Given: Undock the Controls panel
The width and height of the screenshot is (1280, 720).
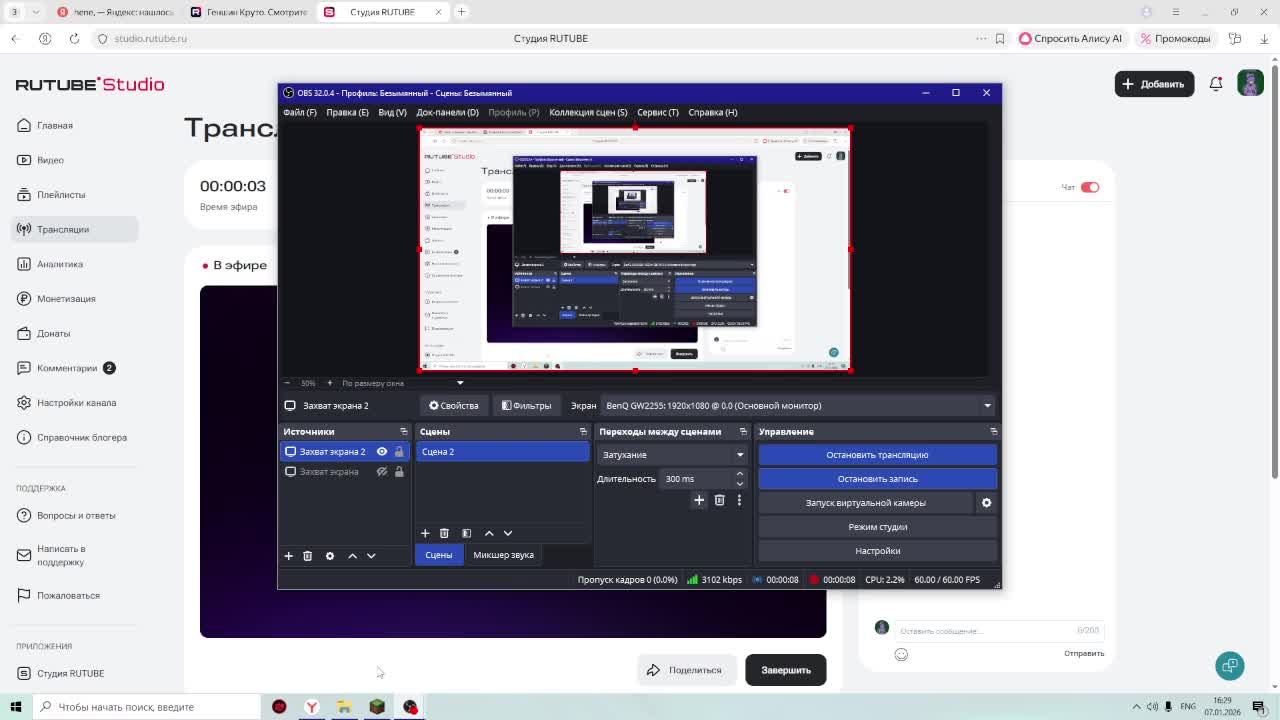Looking at the screenshot, I should point(993,432).
